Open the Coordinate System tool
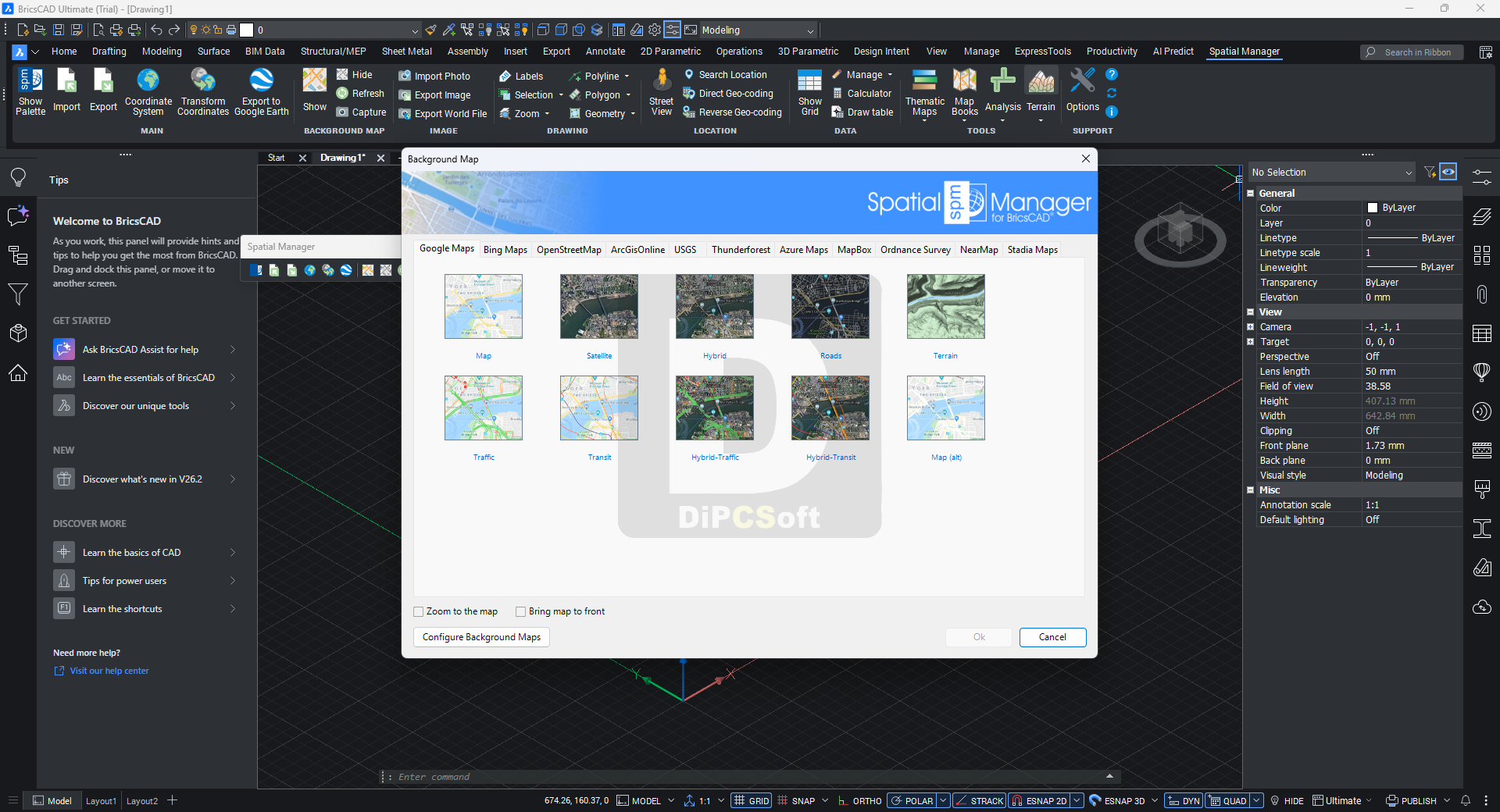Image resolution: width=1500 pixels, height=812 pixels. tap(148, 91)
